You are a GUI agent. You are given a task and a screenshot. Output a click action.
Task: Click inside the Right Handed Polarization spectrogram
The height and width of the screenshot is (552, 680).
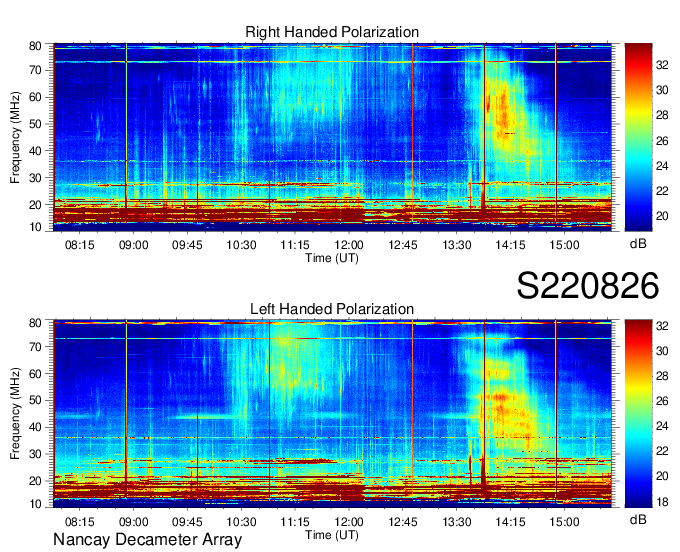pyautogui.click(x=332, y=137)
